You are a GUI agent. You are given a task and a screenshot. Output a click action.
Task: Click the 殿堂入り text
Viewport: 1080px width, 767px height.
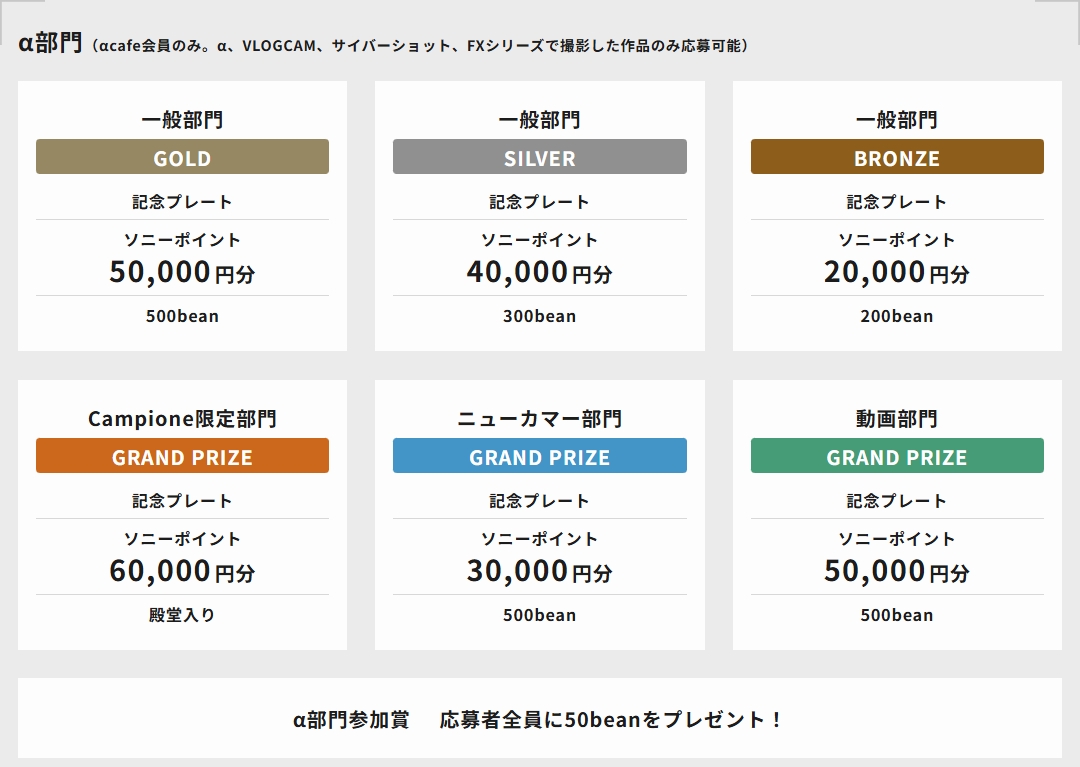point(182,615)
